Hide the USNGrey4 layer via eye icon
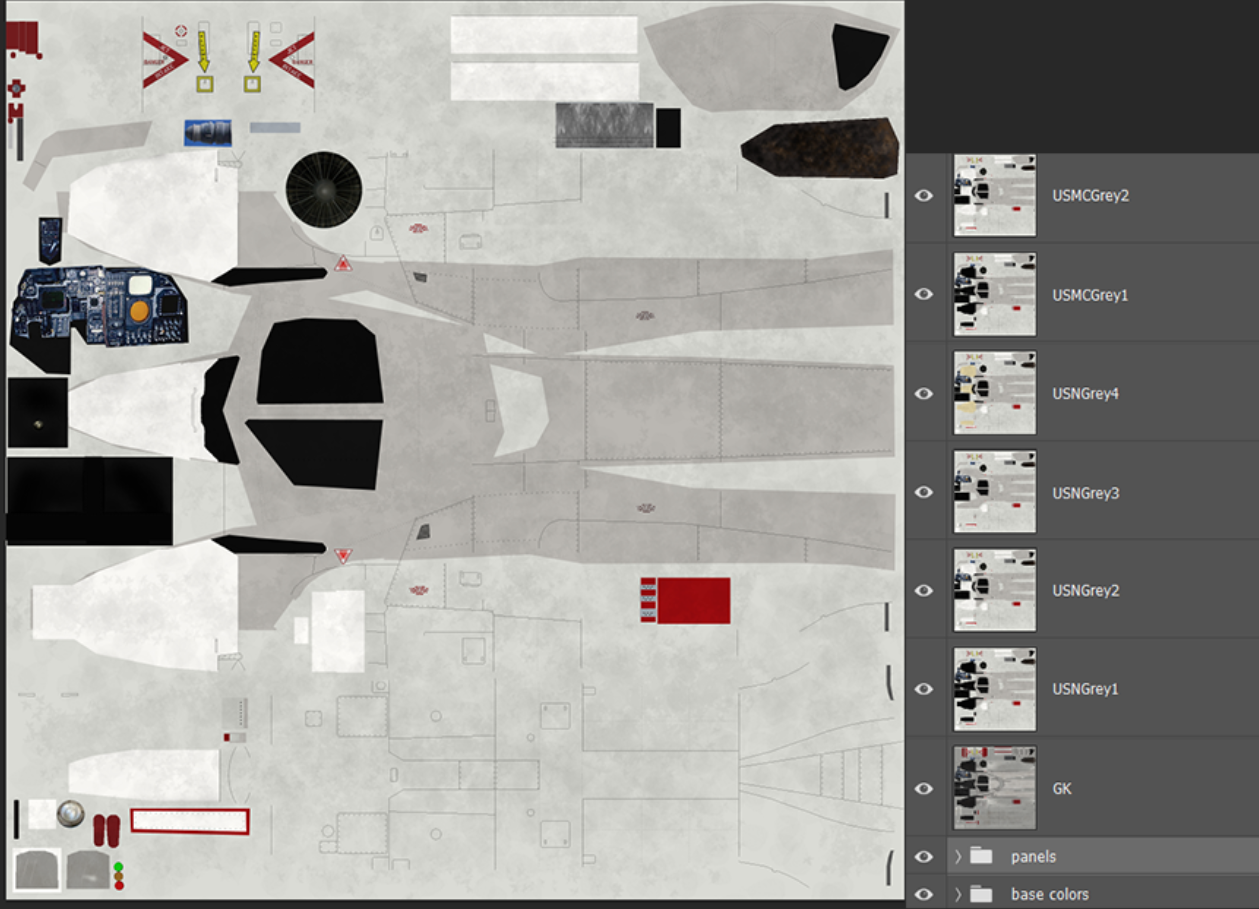The image size is (1259, 909). (924, 394)
